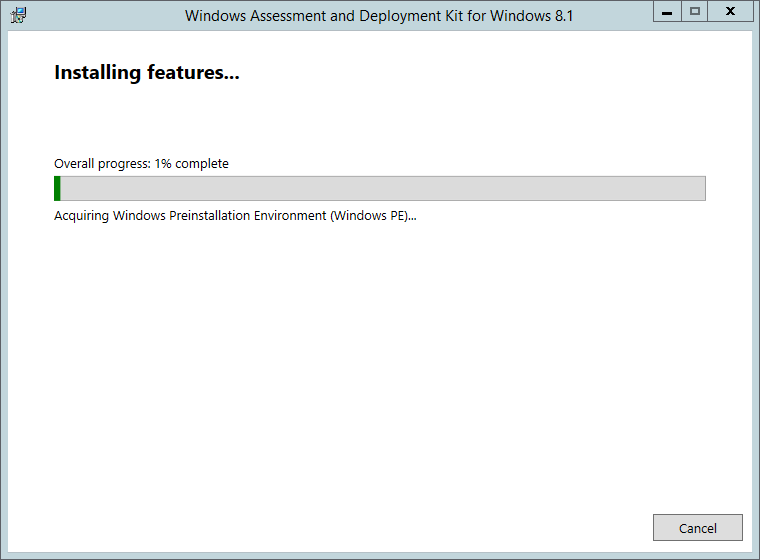
Task: Click the "1% complete" percentage text
Action: point(191,163)
